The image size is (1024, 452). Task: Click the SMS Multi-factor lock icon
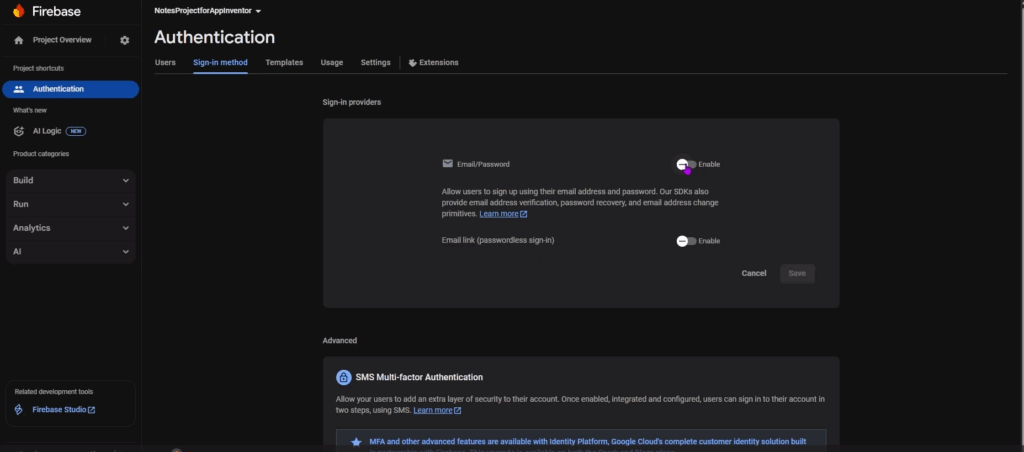(x=343, y=377)
